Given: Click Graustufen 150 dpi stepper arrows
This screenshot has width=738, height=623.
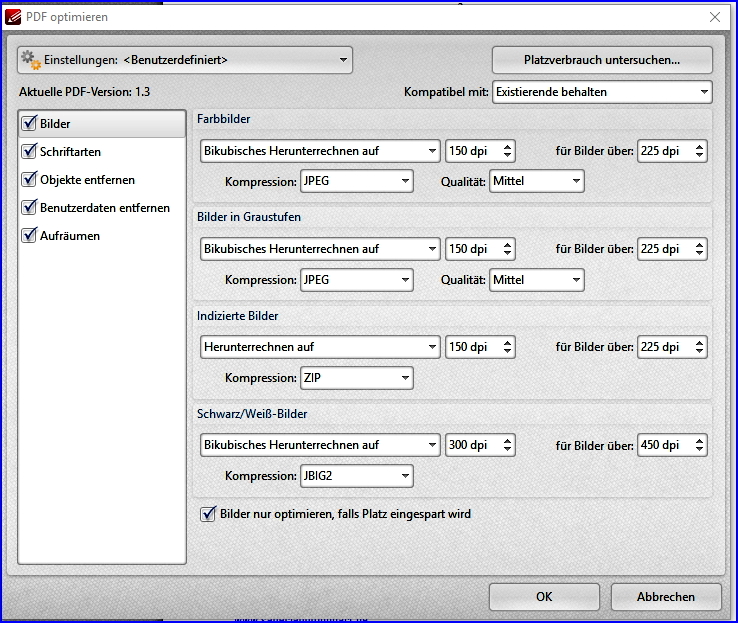Looking at the screenshot, I should pyautogui.click(x=507, y=249).
